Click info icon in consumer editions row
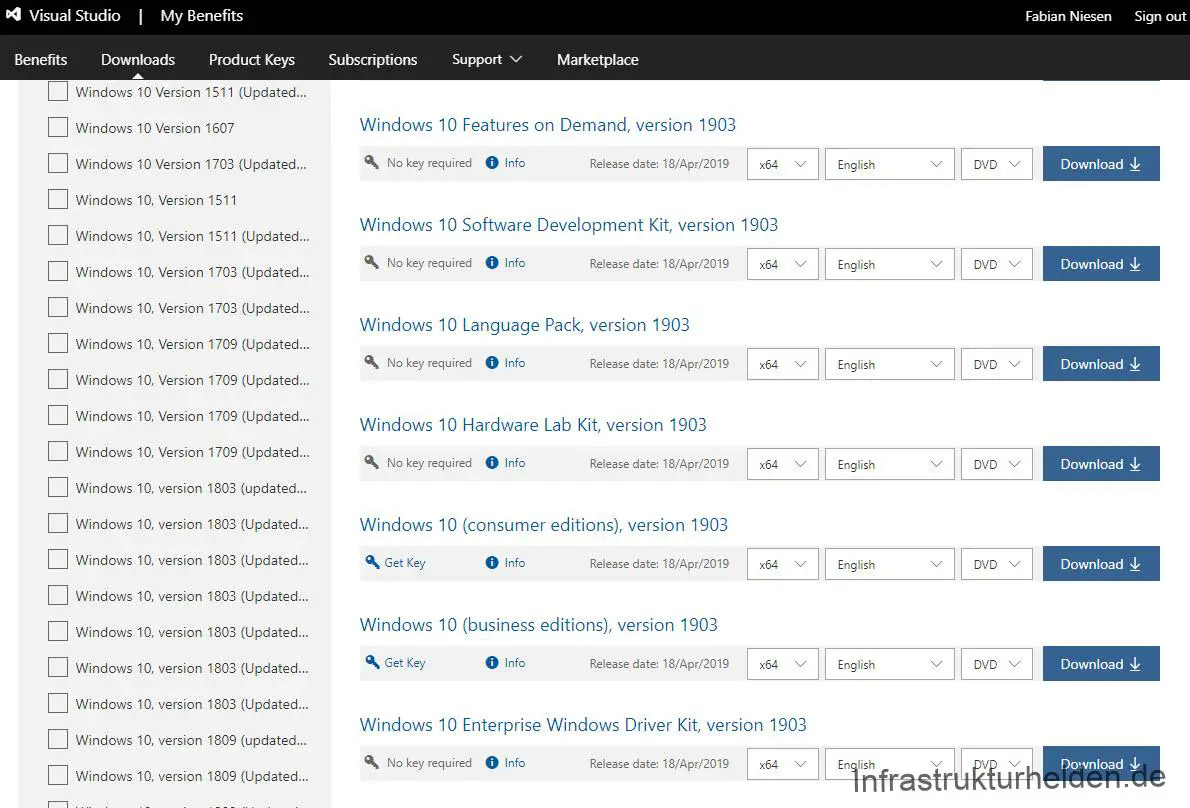This screenshot has height=808, width=1190. click(x=492, y=562)
